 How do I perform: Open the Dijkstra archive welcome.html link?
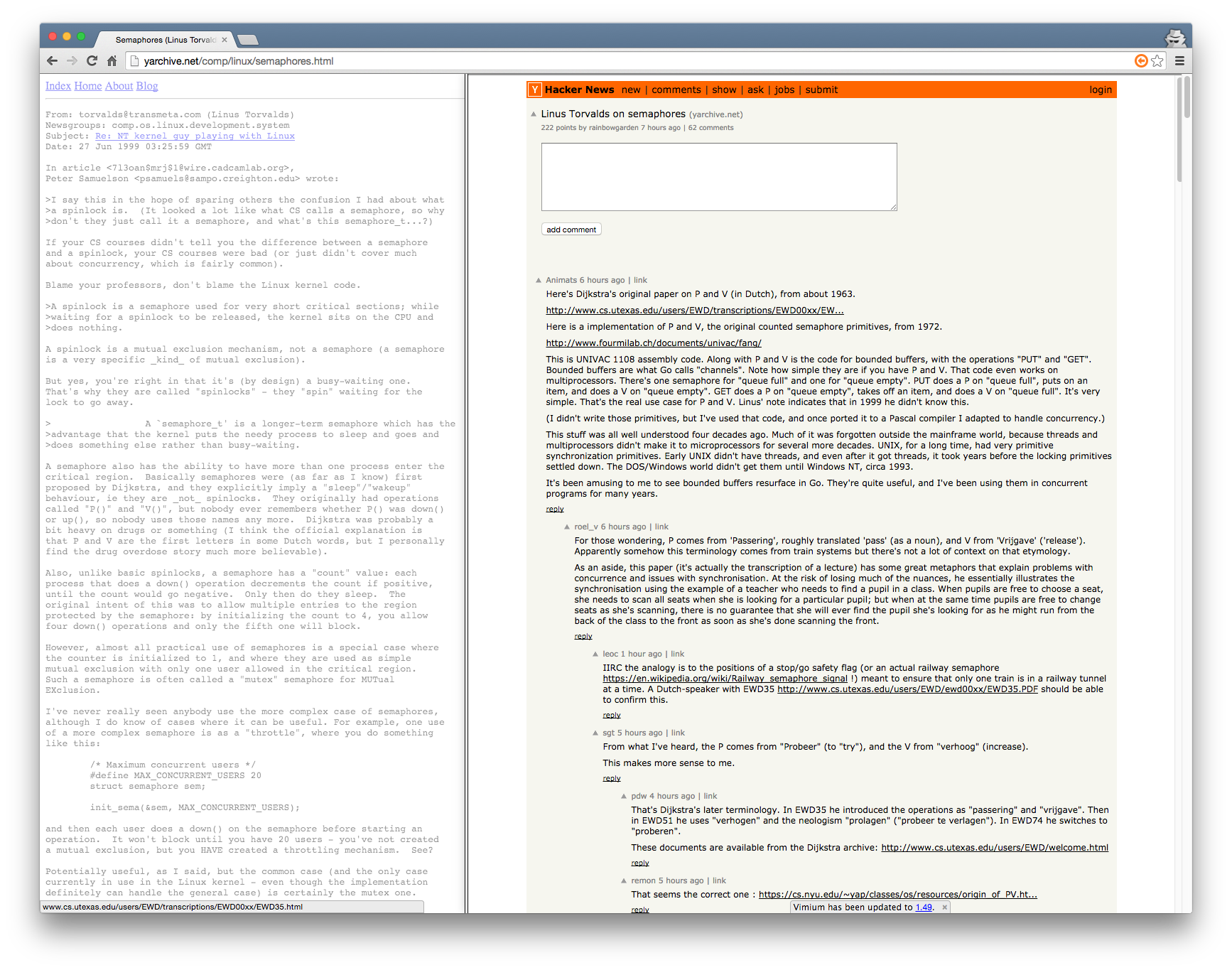tap(995, 848)
